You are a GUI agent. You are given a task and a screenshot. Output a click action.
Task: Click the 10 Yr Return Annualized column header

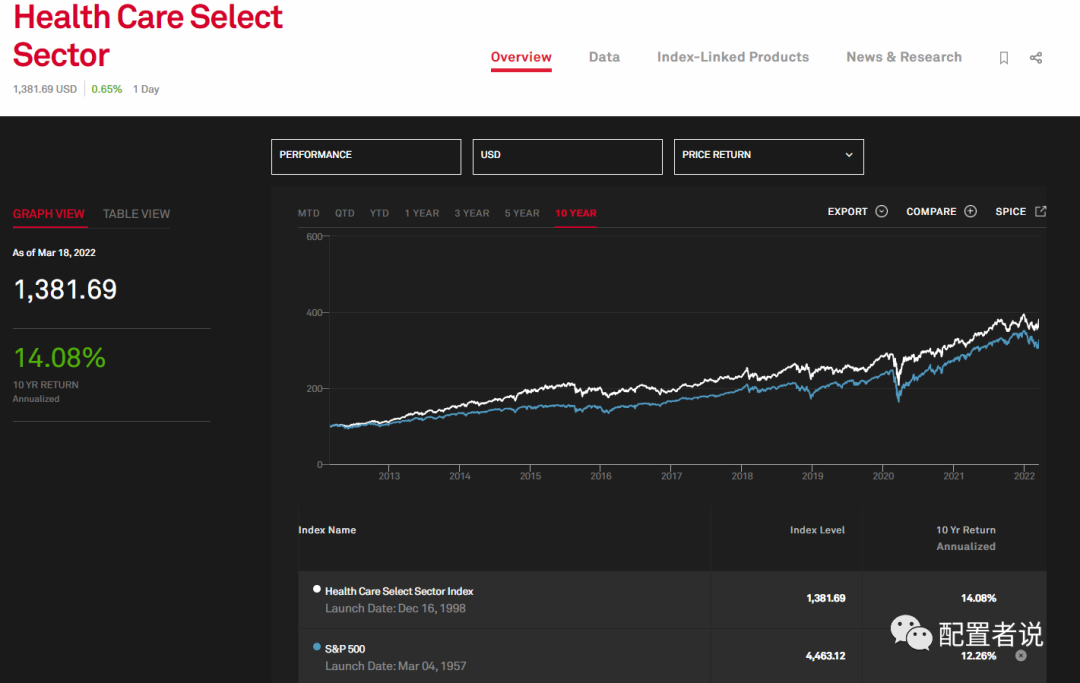click(966, 538)
